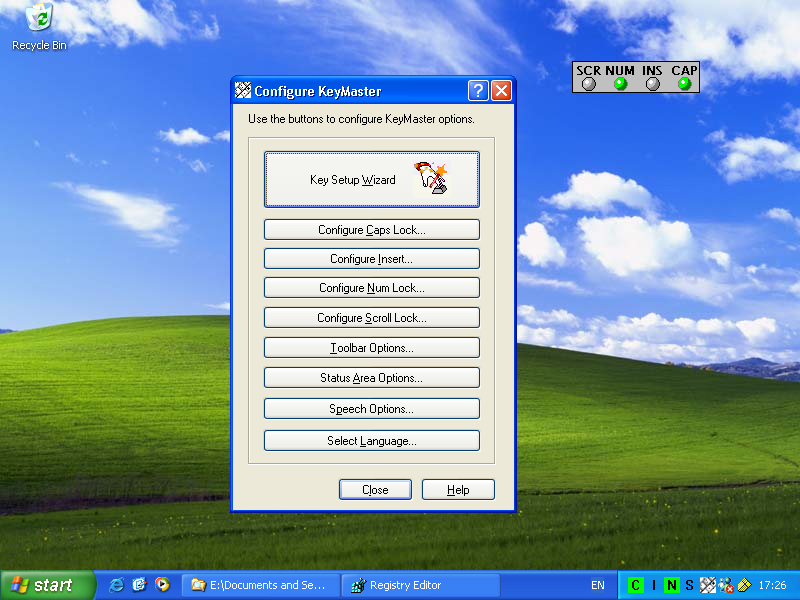Open Configure Caps Lock settings

point(371,230)
